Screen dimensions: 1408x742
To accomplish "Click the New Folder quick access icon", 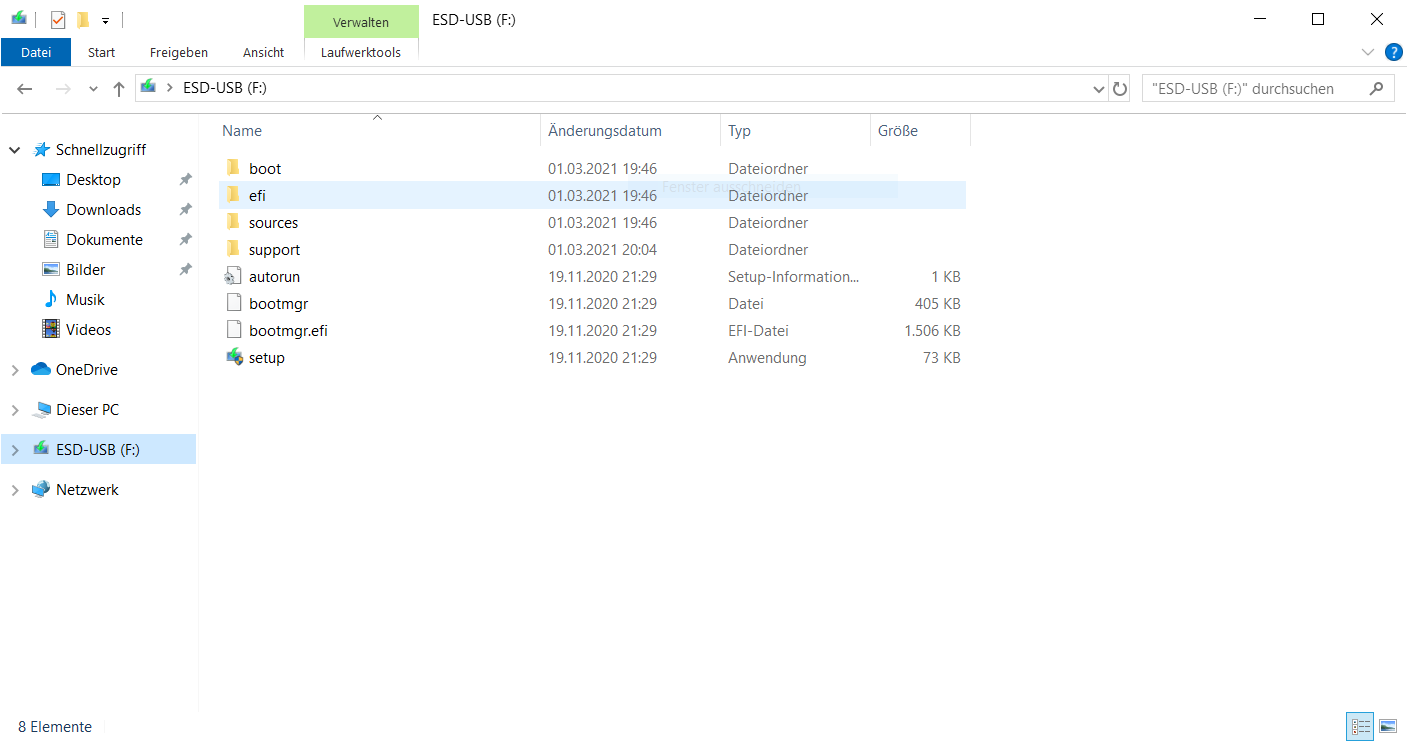I will pos(83,19).
